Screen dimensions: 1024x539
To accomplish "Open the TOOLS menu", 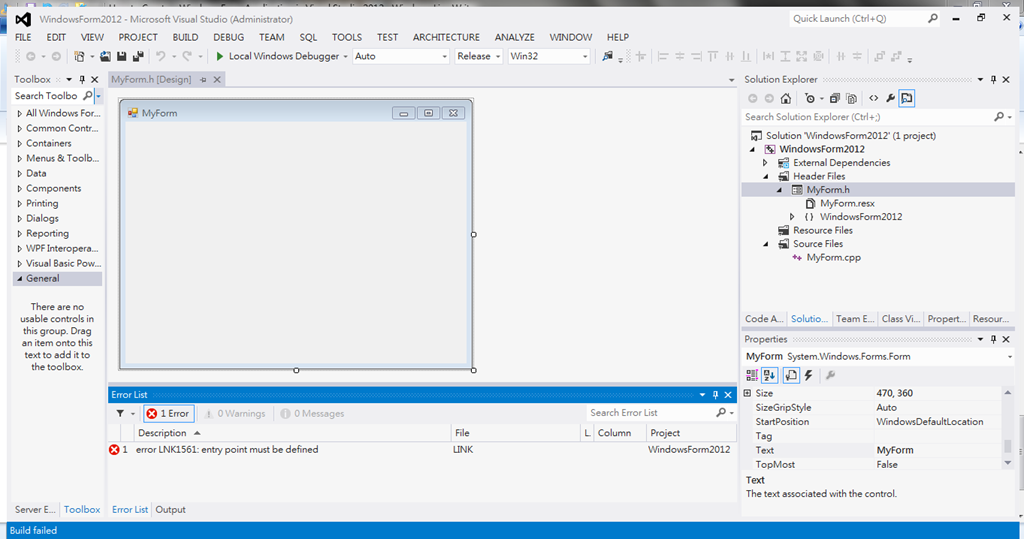I will [347, 37].
